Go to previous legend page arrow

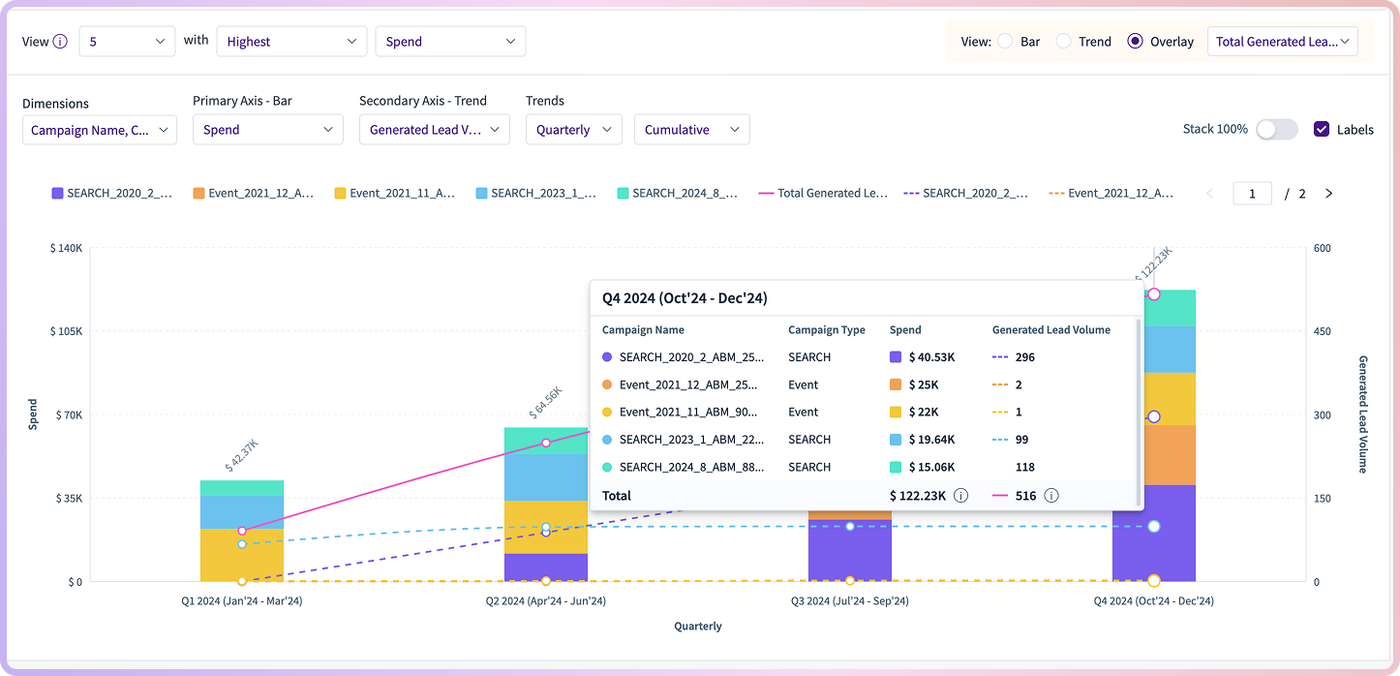tap(1210, 193)
